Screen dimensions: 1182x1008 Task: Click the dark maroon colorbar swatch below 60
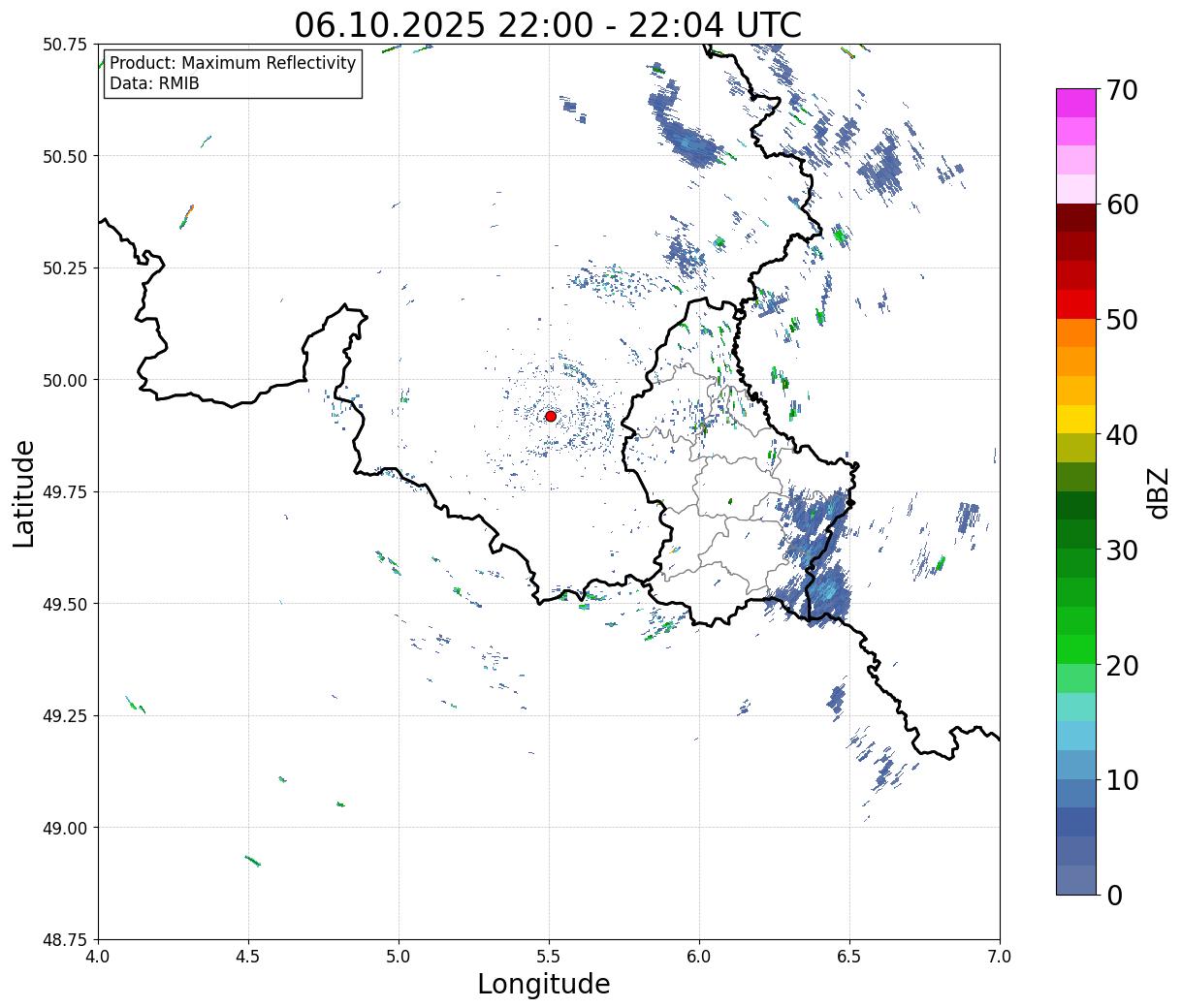pyautogui.click(x=1076, y=218)
